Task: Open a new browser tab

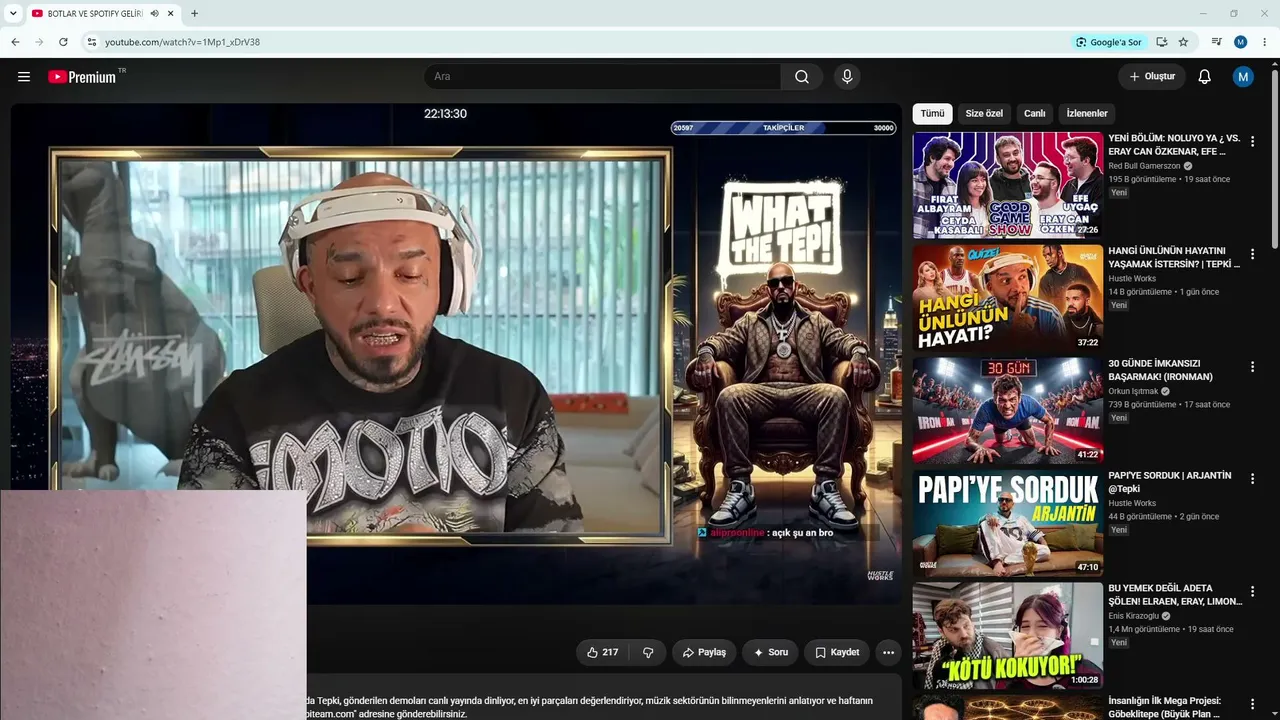Action: click(194, 14)
